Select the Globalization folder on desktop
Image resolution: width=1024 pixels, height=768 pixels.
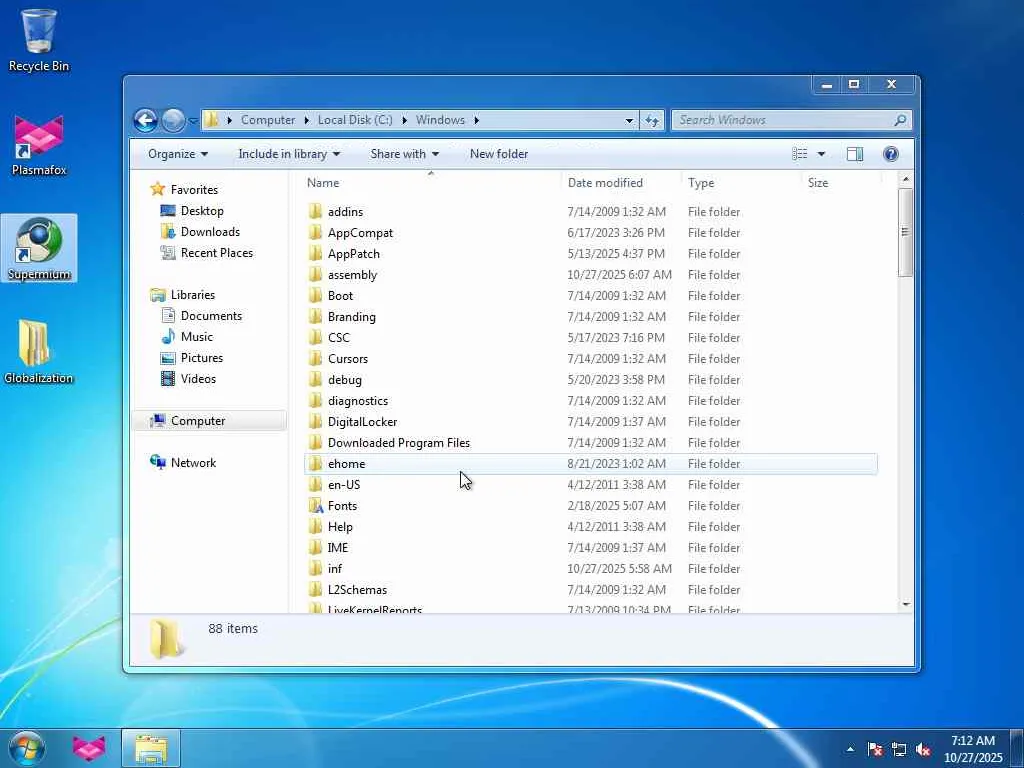39,353
